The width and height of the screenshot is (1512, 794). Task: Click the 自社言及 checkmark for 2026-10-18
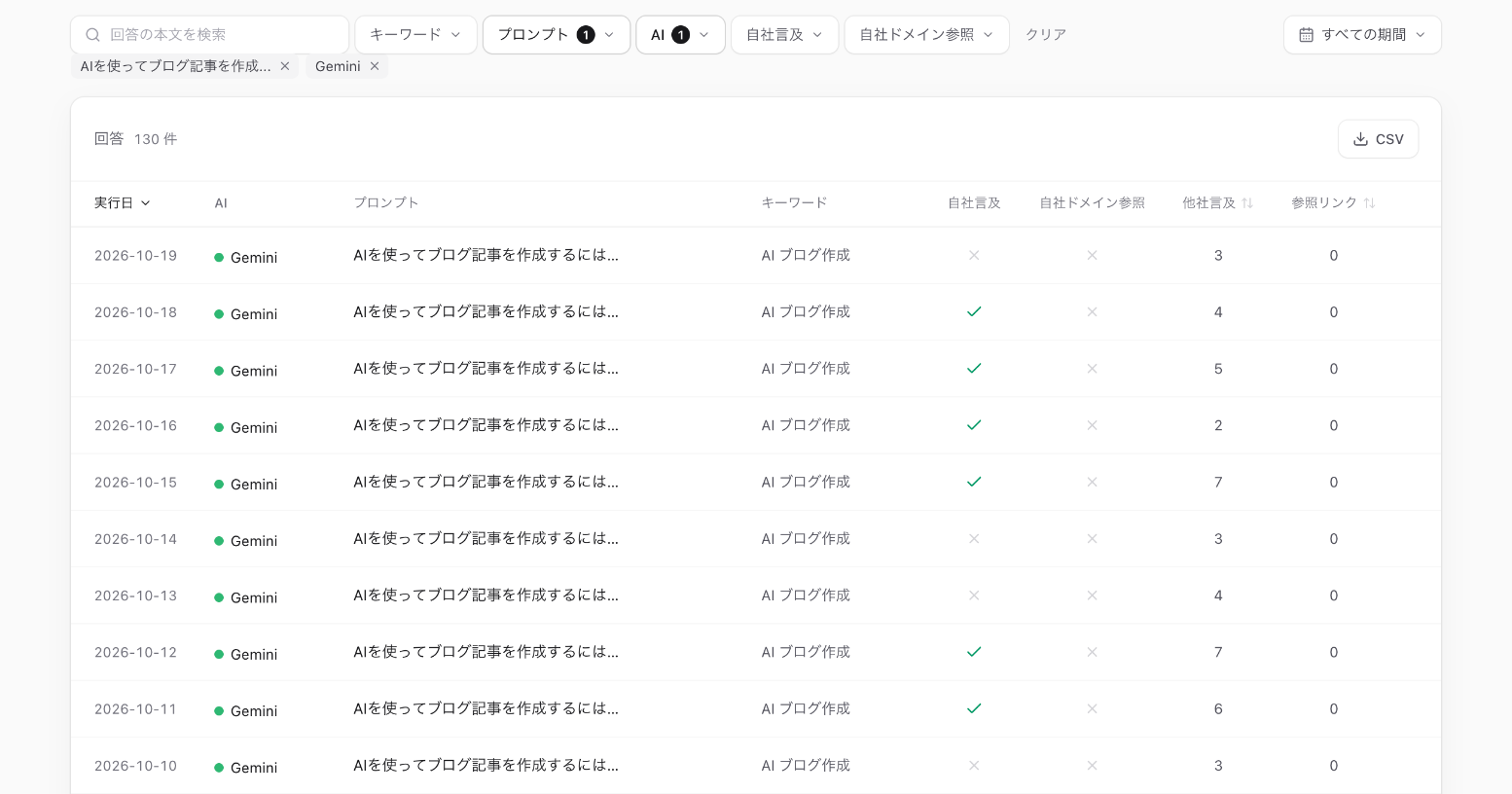[x=974, y=312]
